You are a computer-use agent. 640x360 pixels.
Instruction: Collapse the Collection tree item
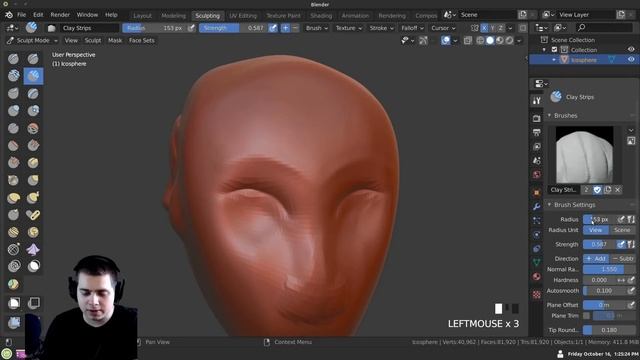pyautogui.click(x=544, y=50)
